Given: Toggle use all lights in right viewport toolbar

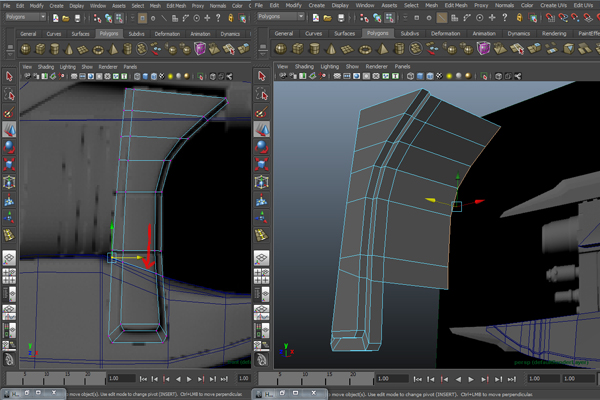Looking at the screenshot, I should (x=449, y=76).
